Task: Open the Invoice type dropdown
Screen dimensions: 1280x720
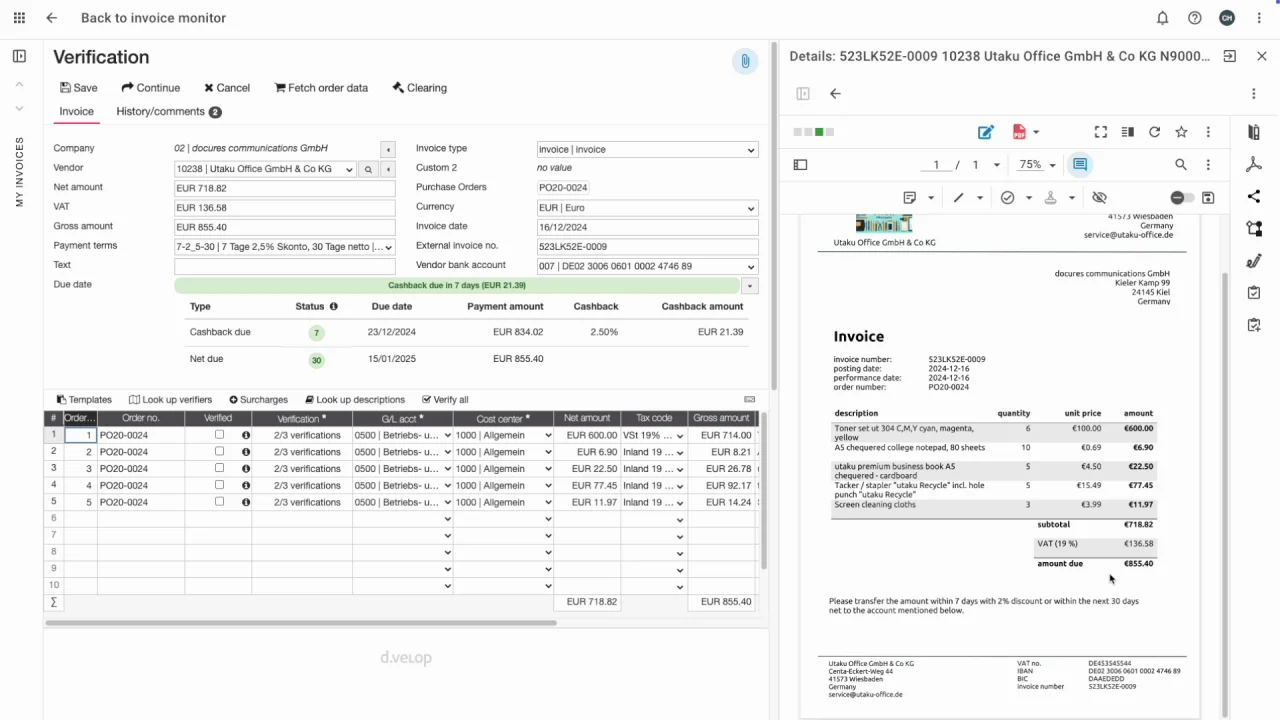Action: [x=647, y=150]
